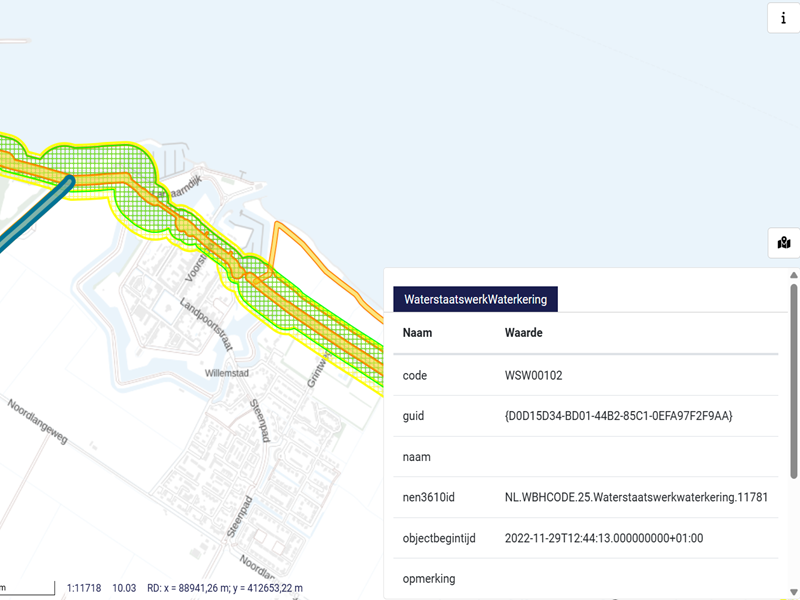Click the opmerking row label
800x600 pixels.
pos(429,579)
